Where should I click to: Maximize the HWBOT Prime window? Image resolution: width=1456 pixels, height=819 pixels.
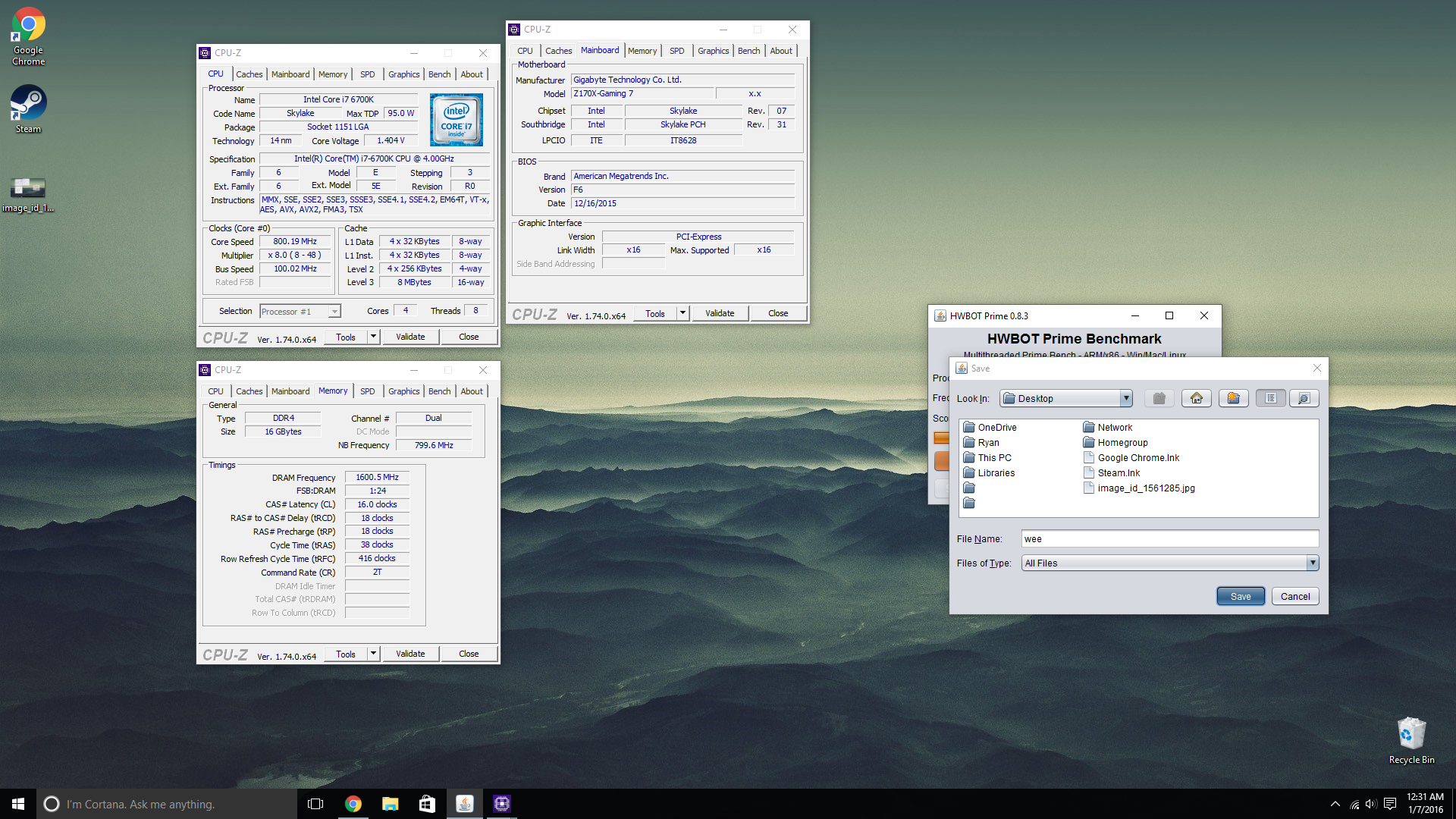click(x=1169, y=315)
